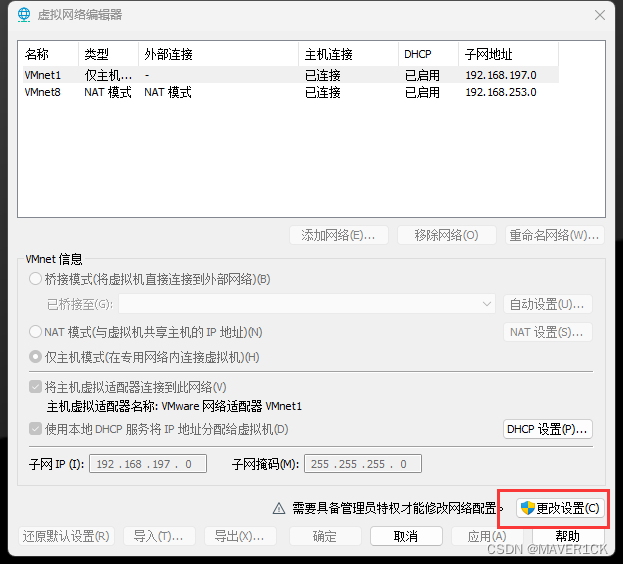Click 取消 cancel button
623x564 pixels.
406,536
